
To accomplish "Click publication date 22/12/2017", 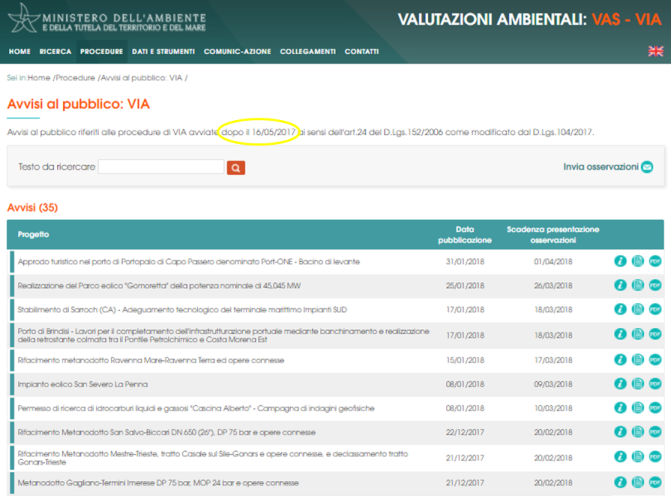I will click(x=465, y=432).
